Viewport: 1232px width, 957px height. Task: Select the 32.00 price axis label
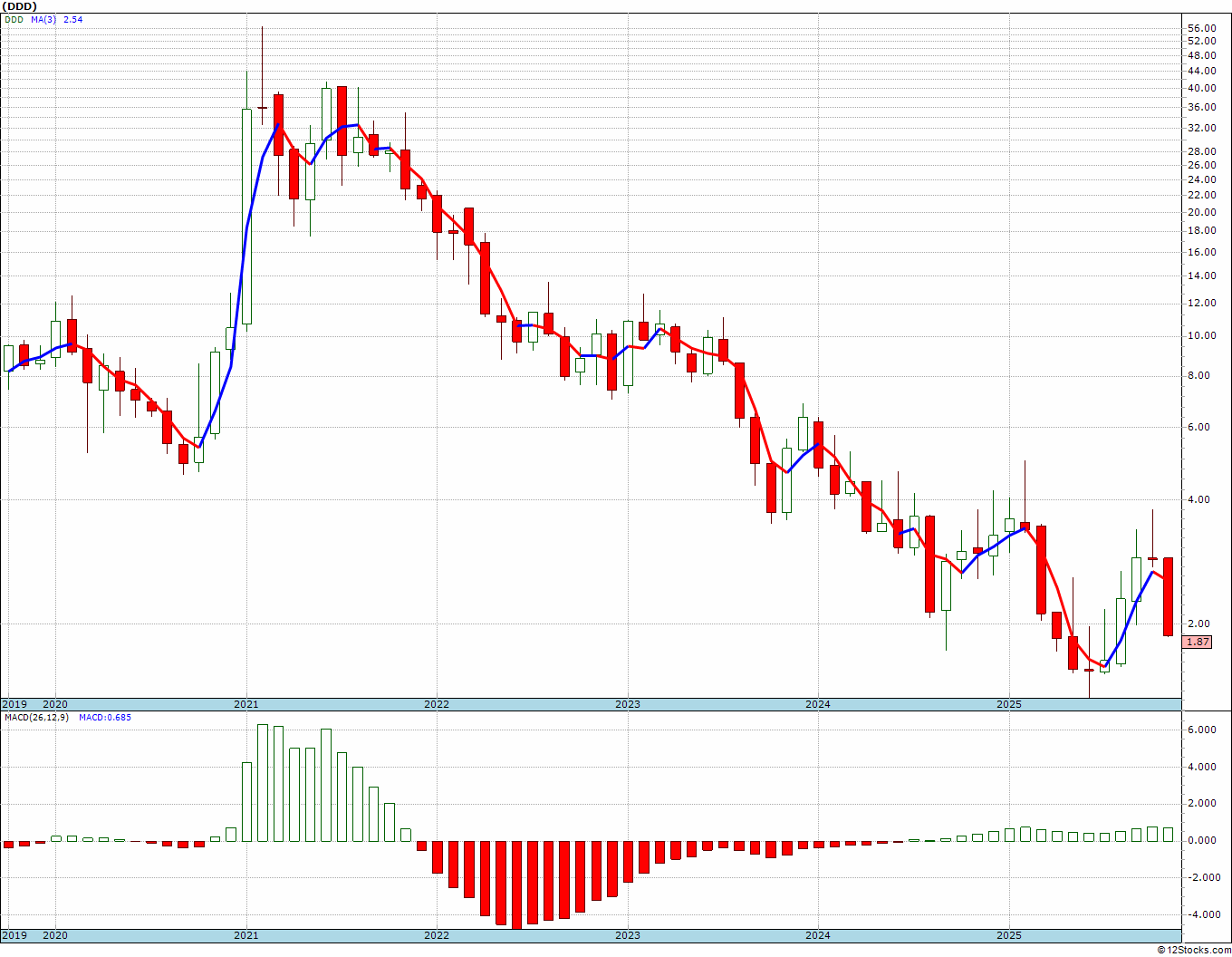[x=1201, y=128]
